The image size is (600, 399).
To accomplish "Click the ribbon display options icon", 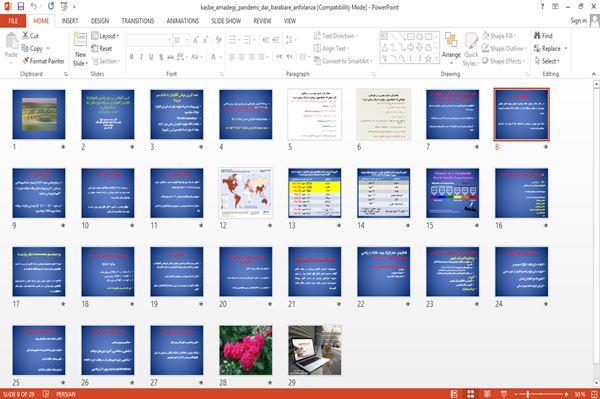I will point(555,7).
